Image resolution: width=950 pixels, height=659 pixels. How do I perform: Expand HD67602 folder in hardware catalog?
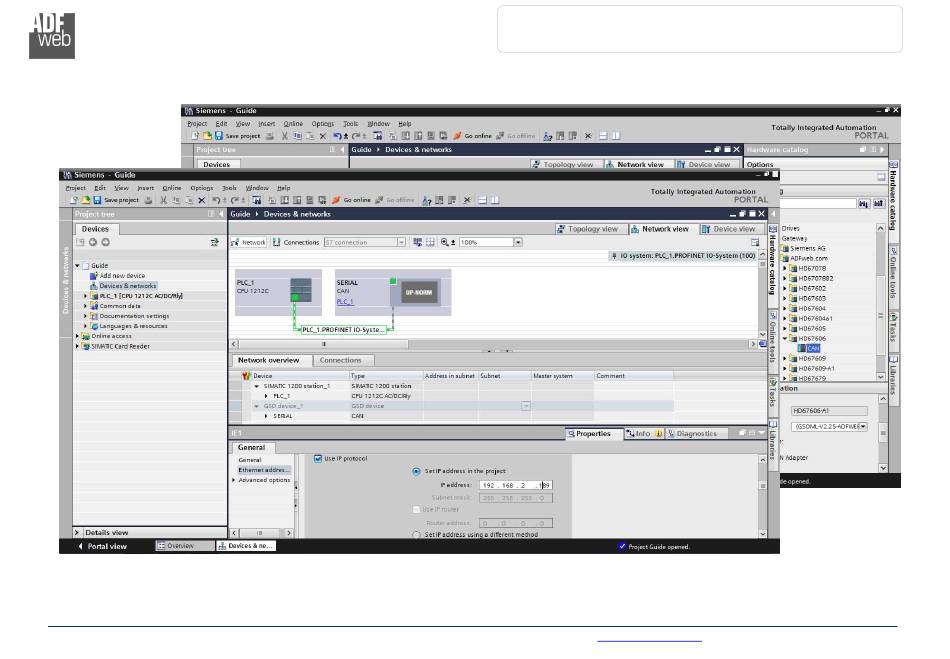pyautogui.click(x=785, y=288)
